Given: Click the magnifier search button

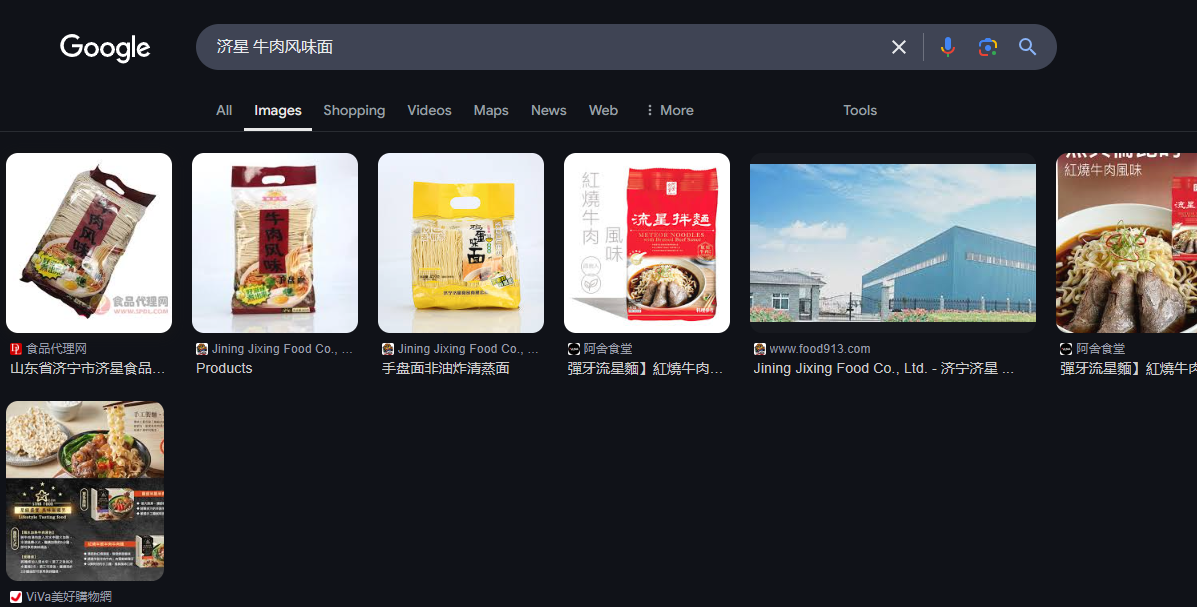Looking at the screenshot, I should pos(1028,47).
